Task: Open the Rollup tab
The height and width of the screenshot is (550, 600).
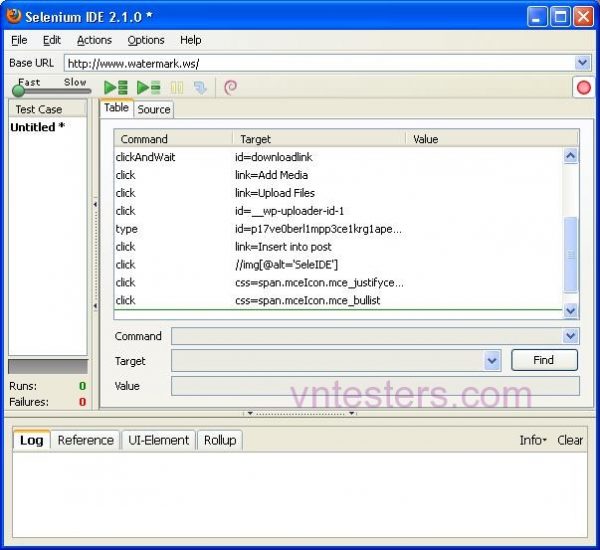Action: click(220, 440)
